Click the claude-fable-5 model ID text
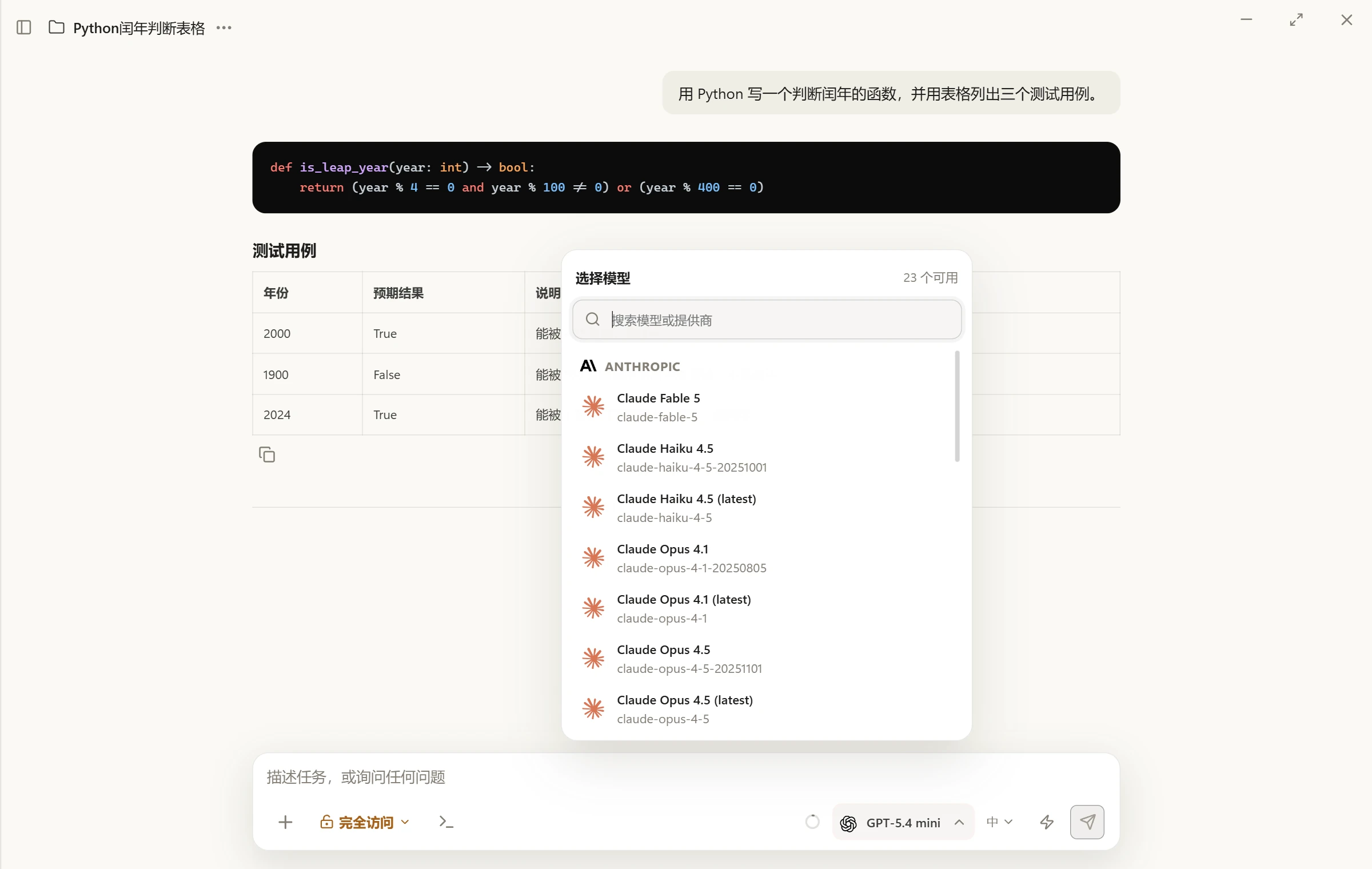Image resolution: width=1372 pixels, height=869 pixels. 657,417
